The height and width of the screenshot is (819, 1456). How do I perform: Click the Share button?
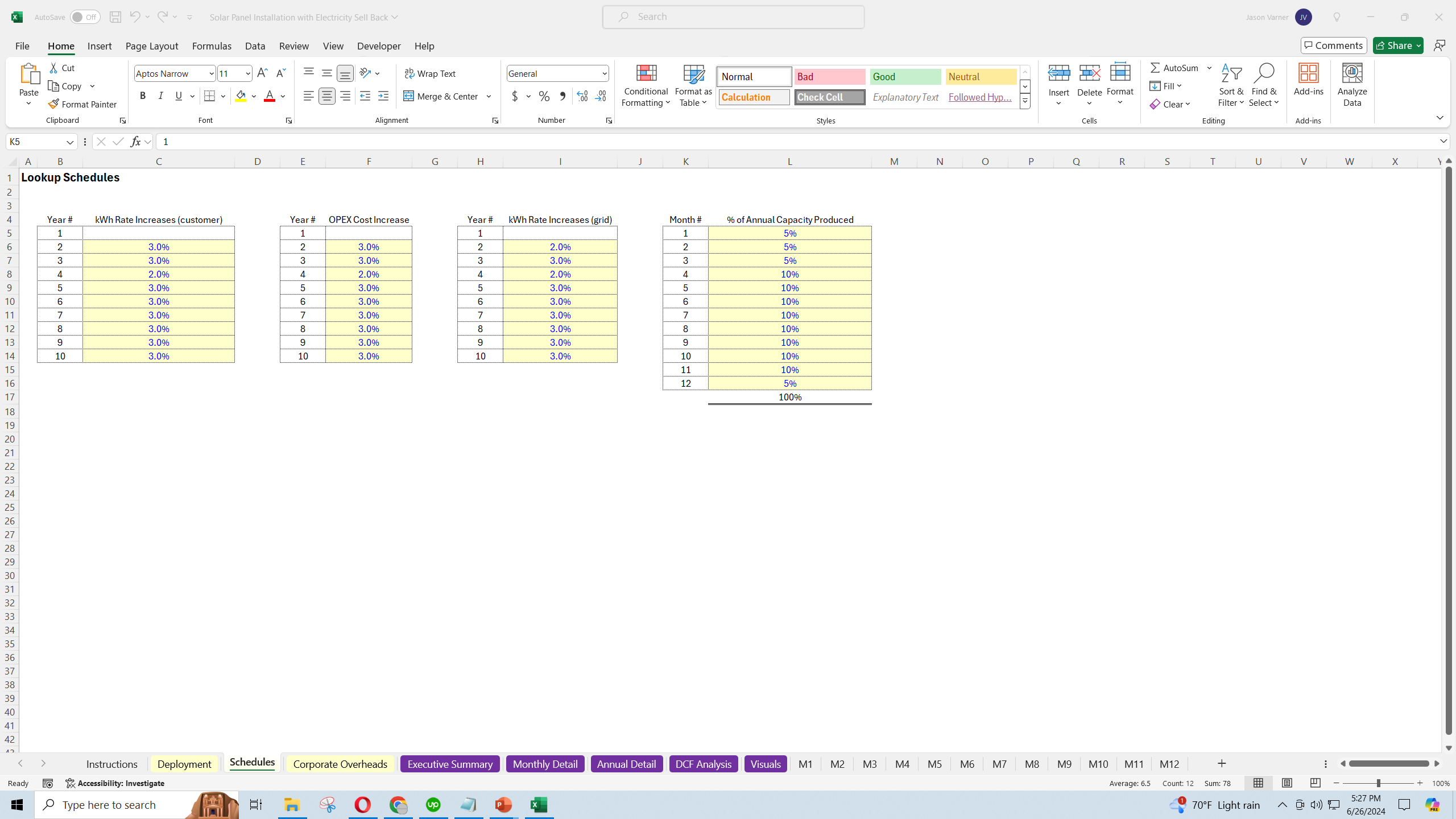(1397, 45)
